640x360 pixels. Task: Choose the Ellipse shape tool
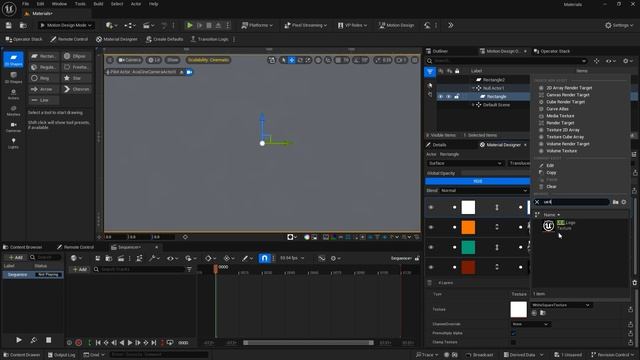(x=76, y=56)
